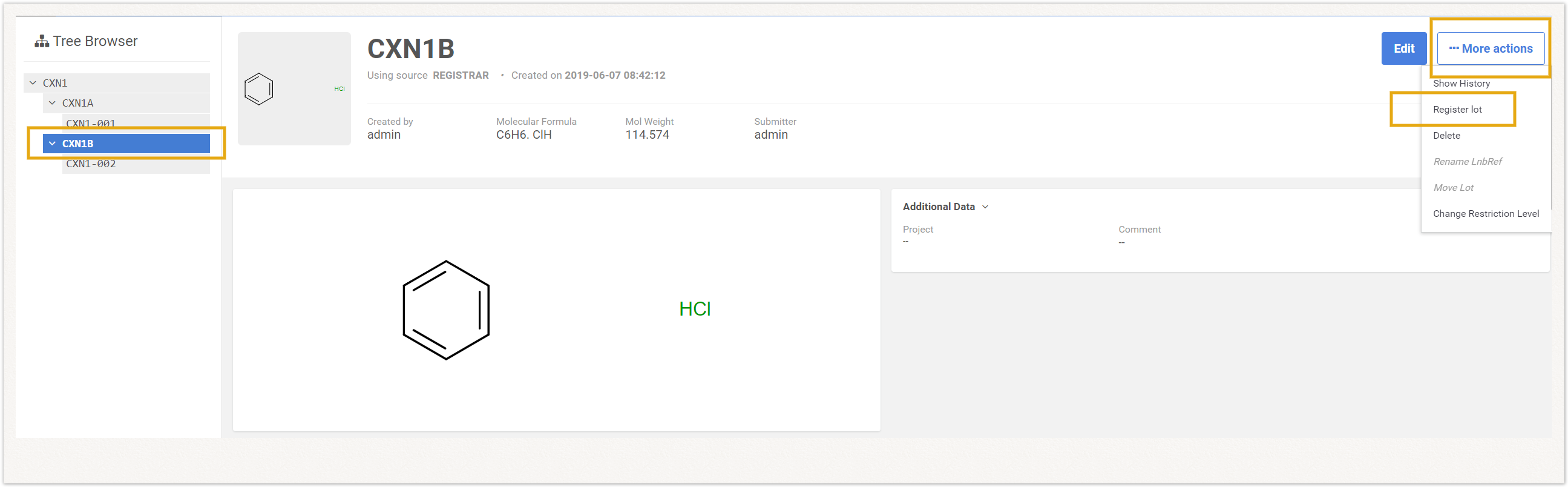Choose Show History from menu
This screenshot has width=1568, height=487.
(1461, 84)
